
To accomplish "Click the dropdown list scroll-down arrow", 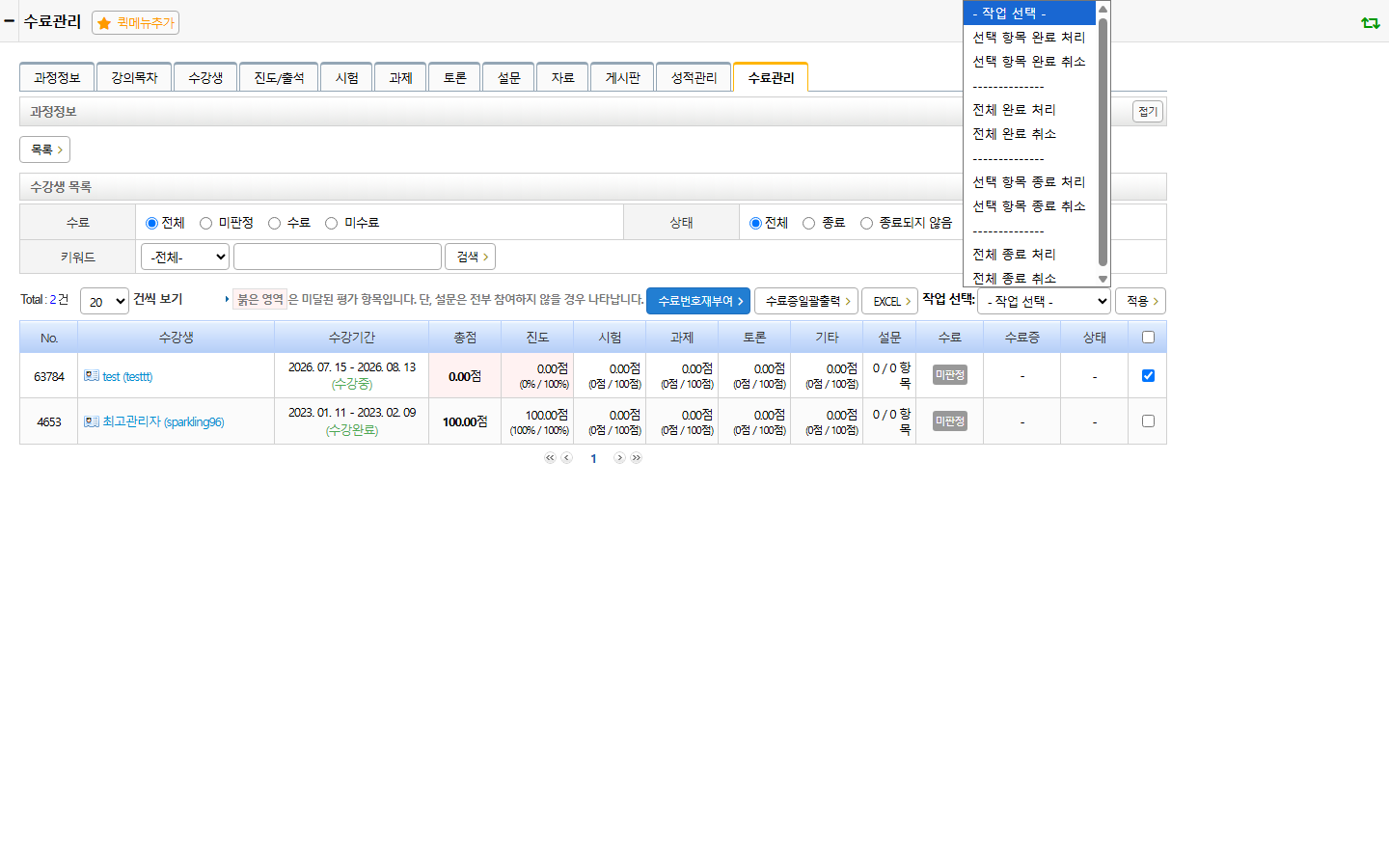I will (1103, 279).
